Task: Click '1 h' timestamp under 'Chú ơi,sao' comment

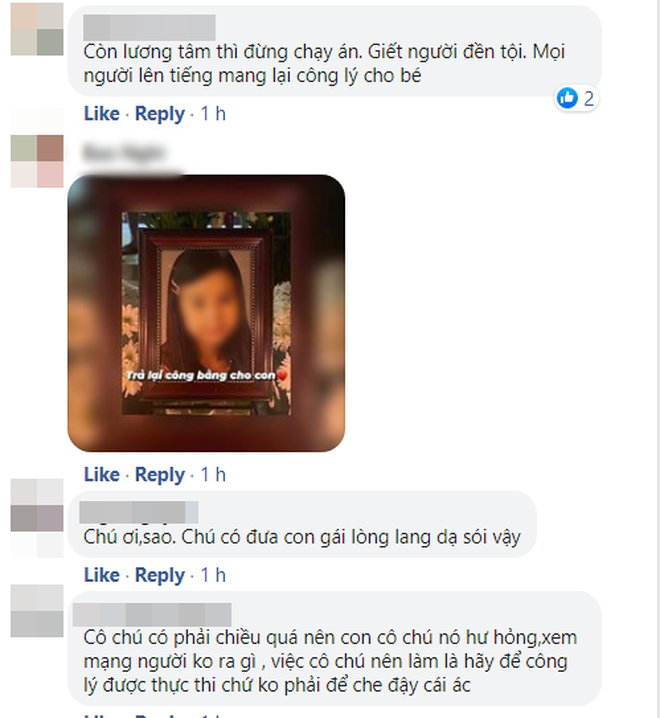Action: coord(213,575)
